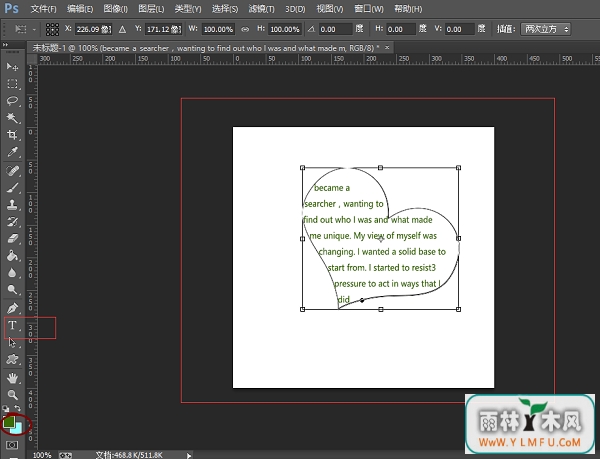Open the 滤镜(T) menu
Viewport: 600px width, 459px height.
(x=261, y=9)
